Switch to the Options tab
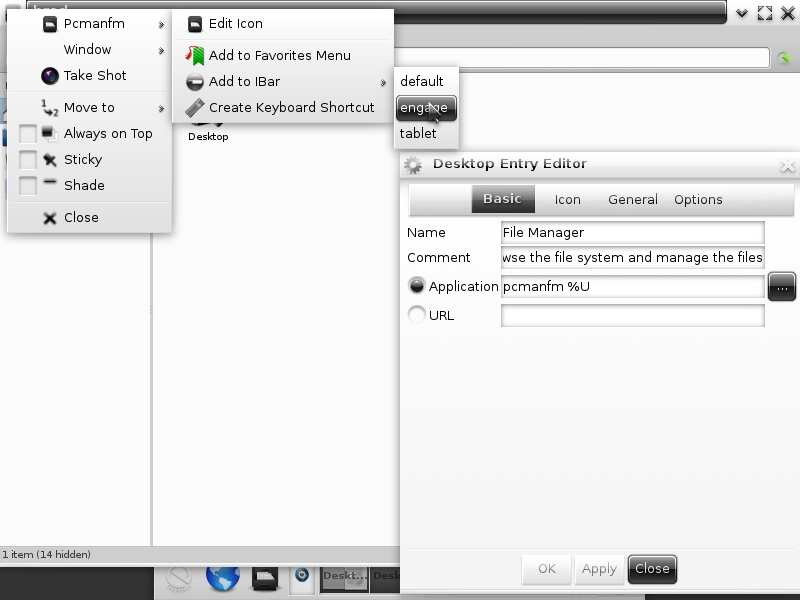This screenshot has width=800, height=600. [x=698, y=199]
